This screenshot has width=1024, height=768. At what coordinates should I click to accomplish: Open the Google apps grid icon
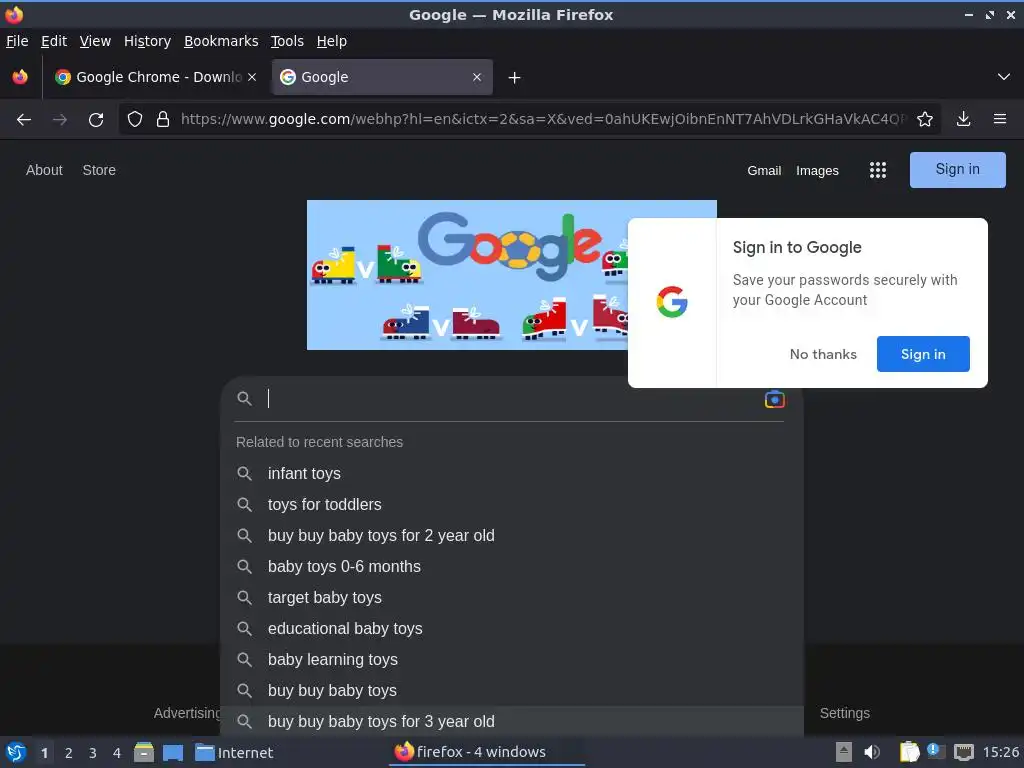(x=878, y=170)
